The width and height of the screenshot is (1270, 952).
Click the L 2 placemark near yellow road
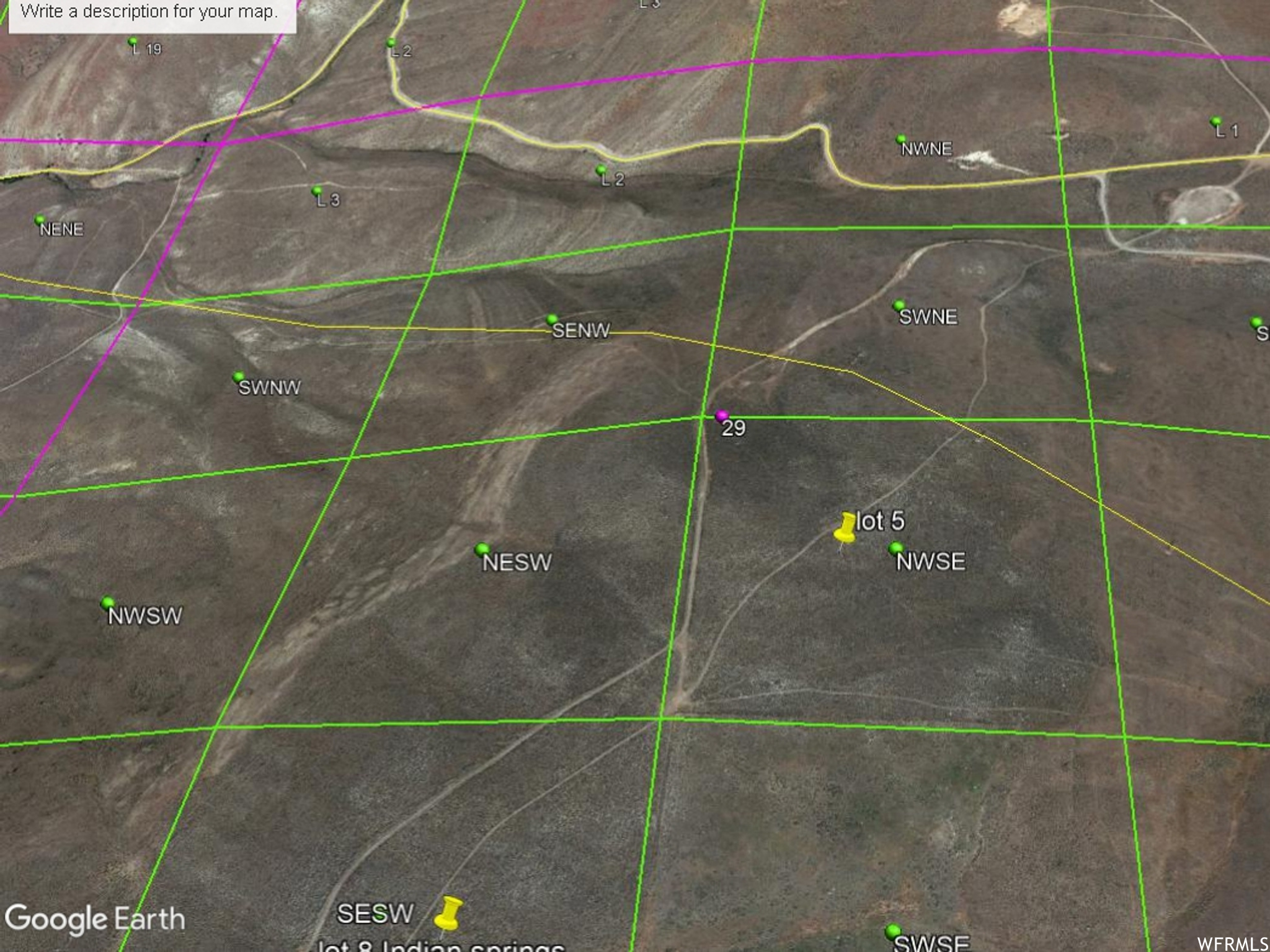601,169
